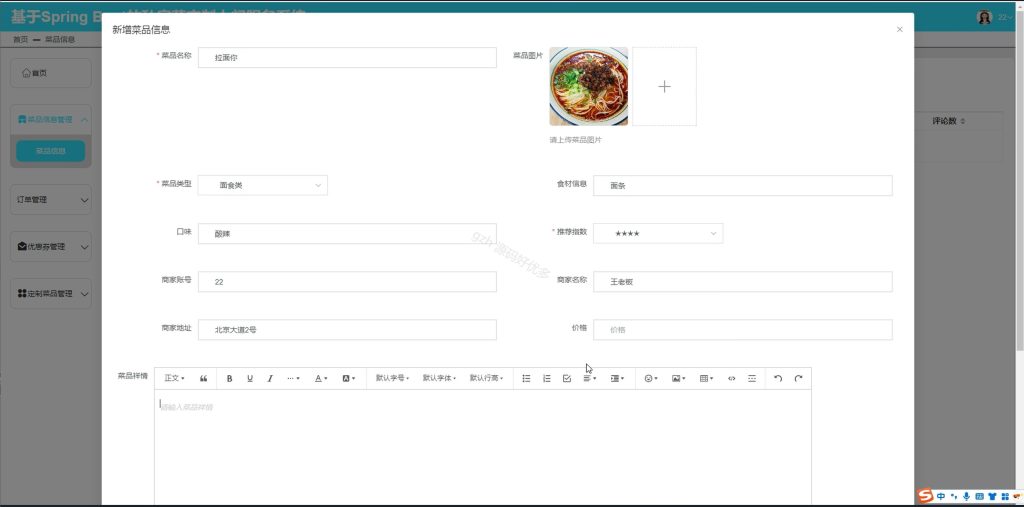This screenshot has height=507, width=1024.
Task: Toggle bold formatting in the editor
Action: pyautogui.click(x=229, y=378)
